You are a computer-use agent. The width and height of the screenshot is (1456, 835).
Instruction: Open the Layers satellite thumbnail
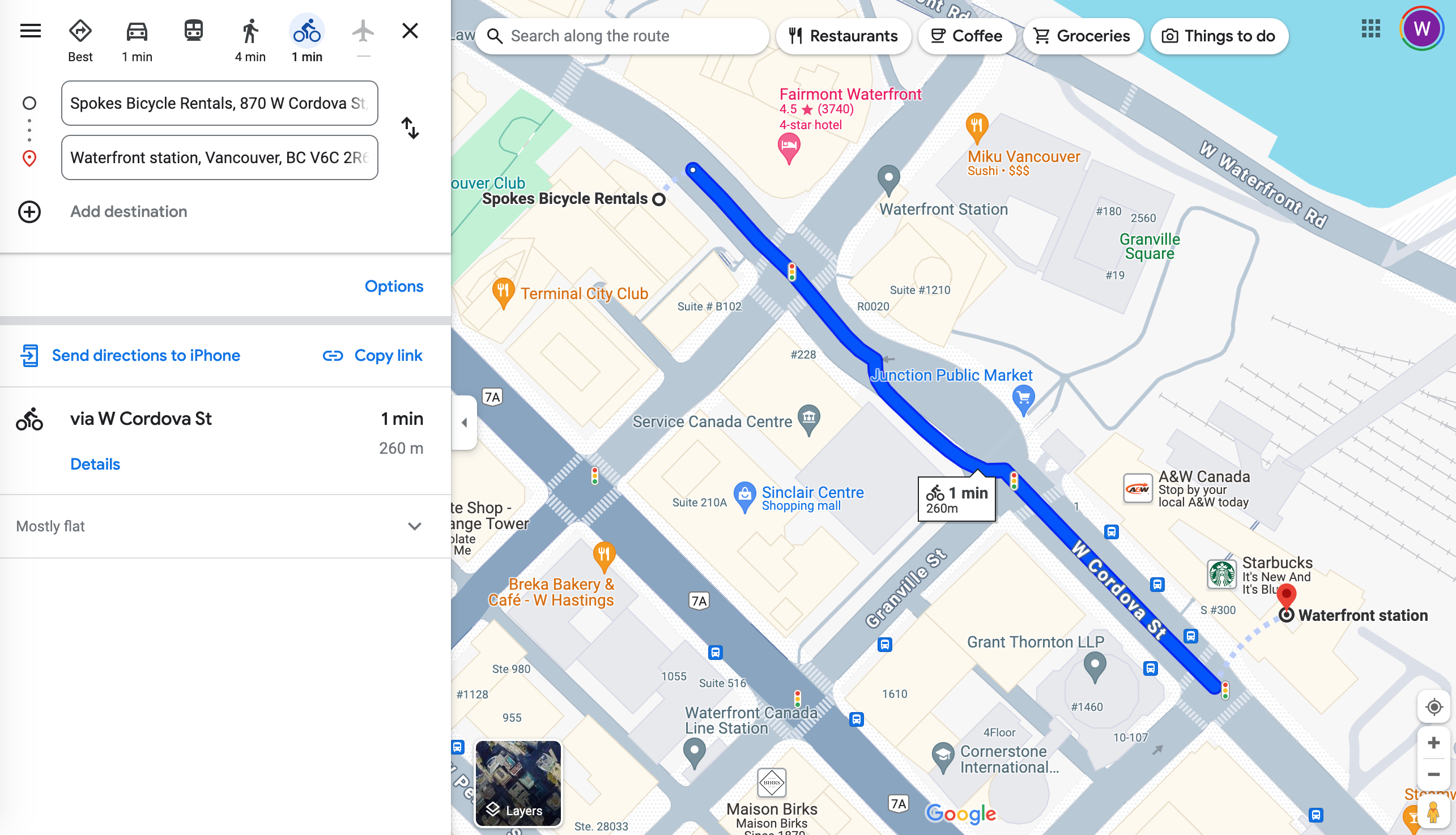(518, 783)
